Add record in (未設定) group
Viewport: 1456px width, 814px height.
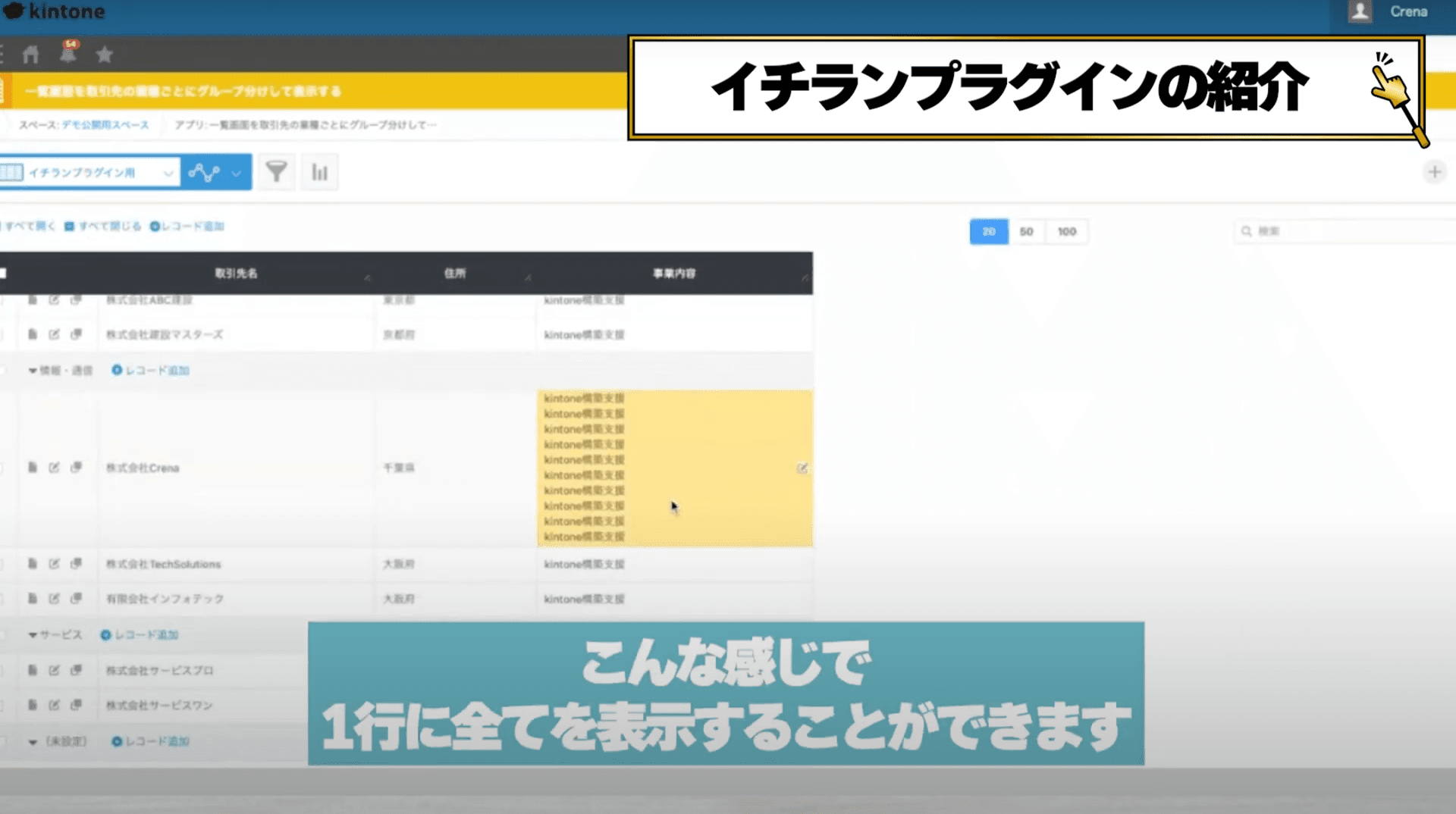(x=150, y=742)
